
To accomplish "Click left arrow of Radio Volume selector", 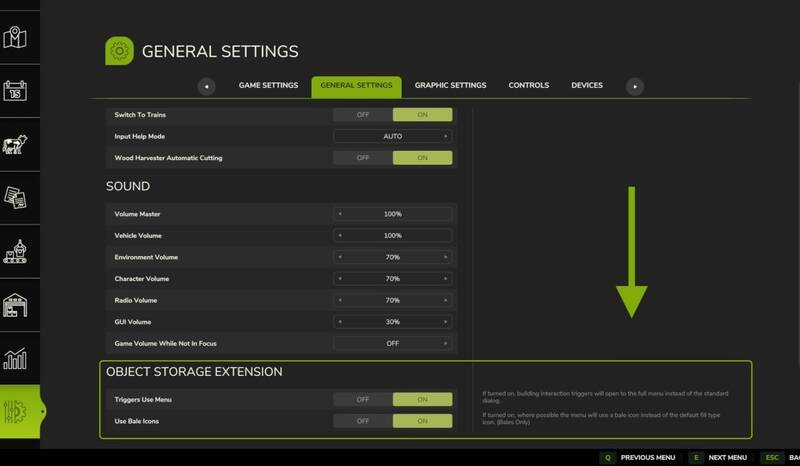I will coord(340,300).
